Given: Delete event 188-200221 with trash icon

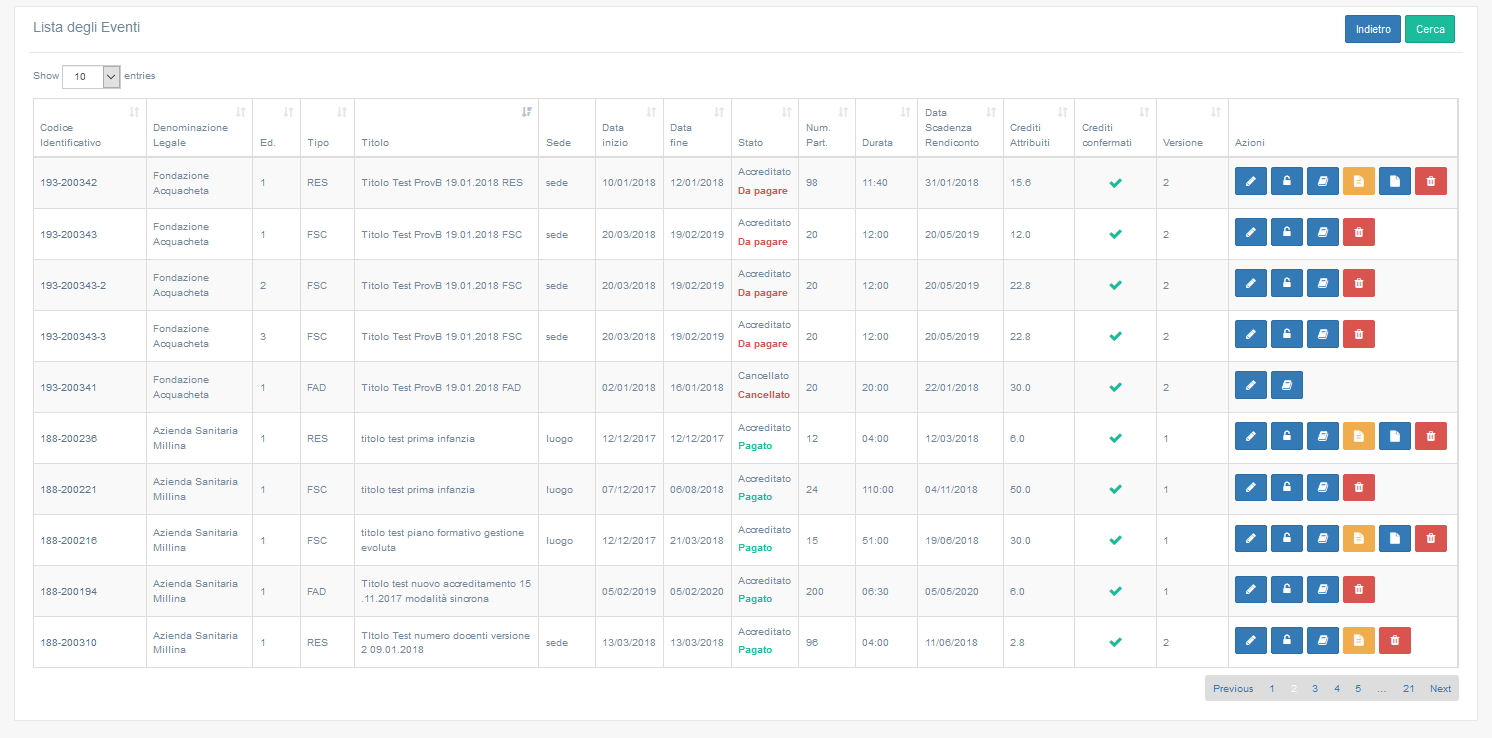Looking at the screenshot, I should (1359, 487).
